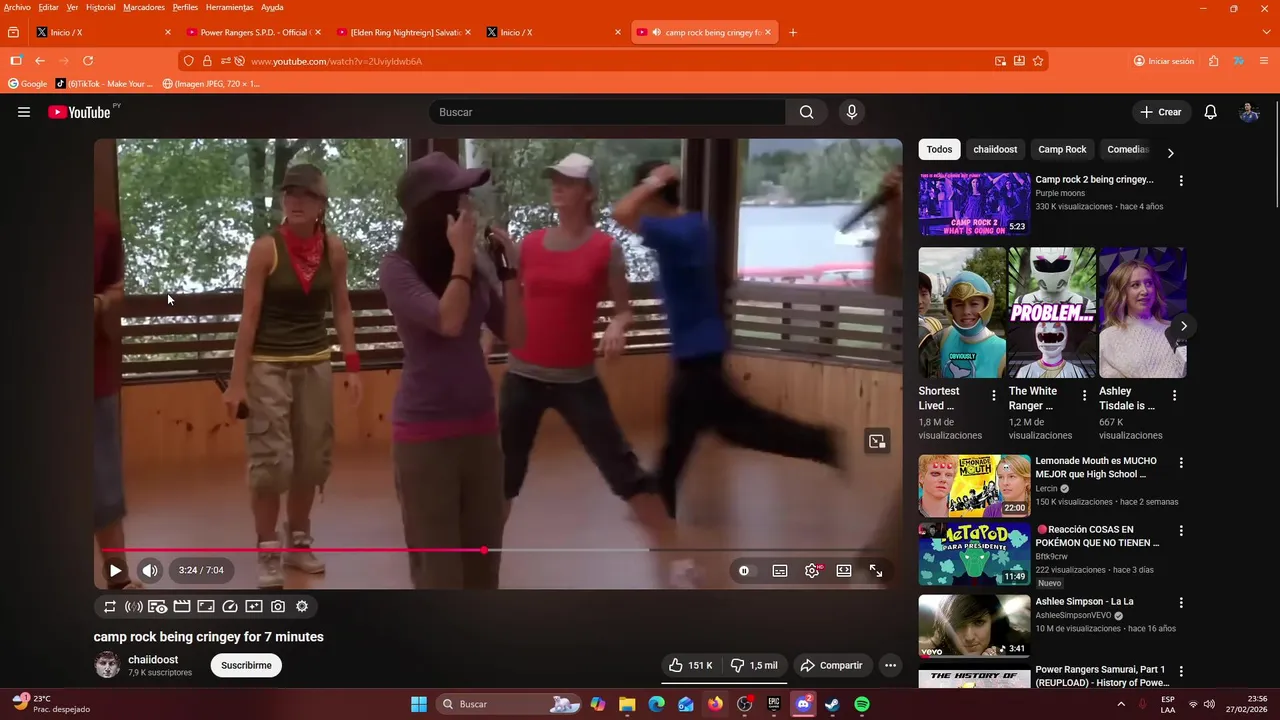Seek on the red progress bar
The height and width of the screenshot is (720, 1280).
(x=498, y=550)
